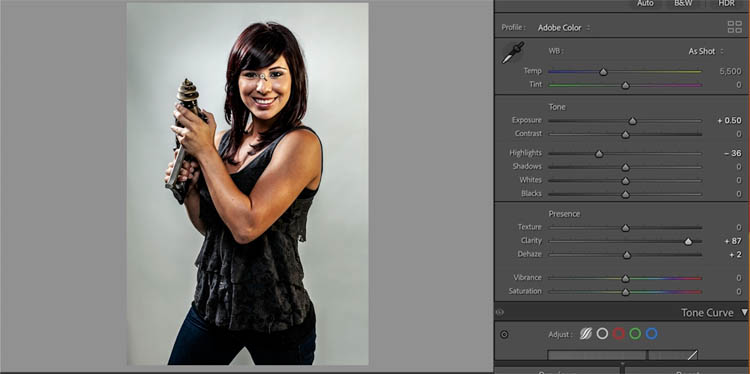
Task: Click the portrait photo in preview
Action: click(x=248, y=184)
